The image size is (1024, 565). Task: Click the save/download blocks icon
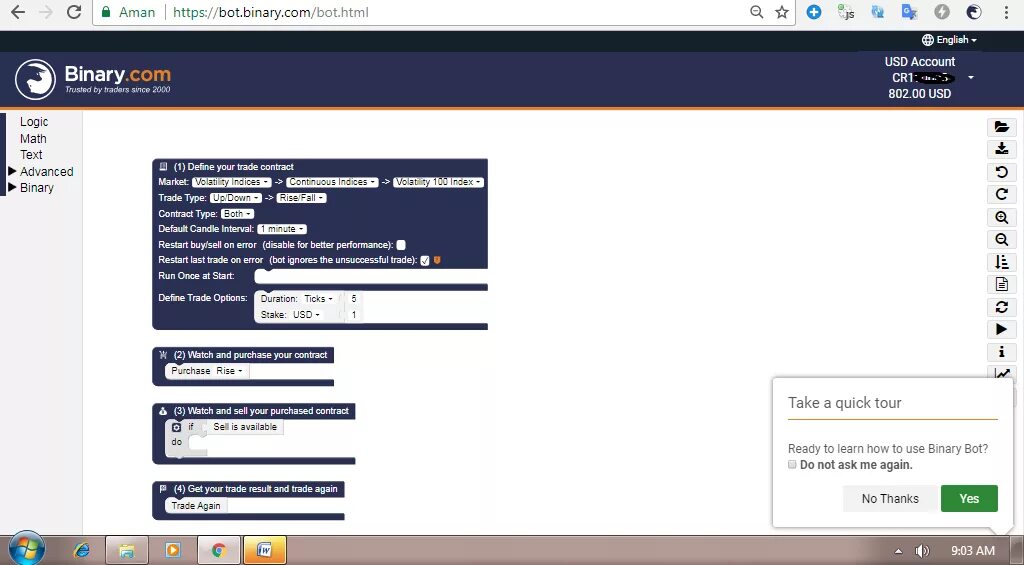click(x=1002, y=150)
